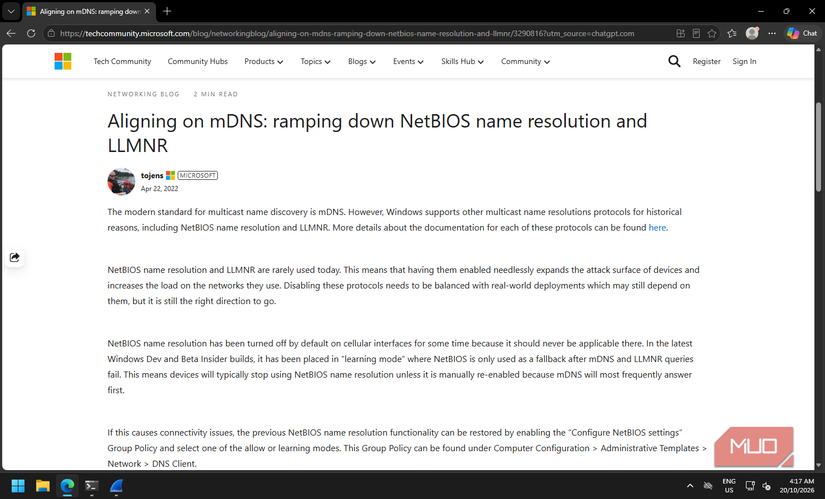This screenshot has height=499, width=825.
Task: Open the tojens author profile name
Action: [x=152, y=175]
